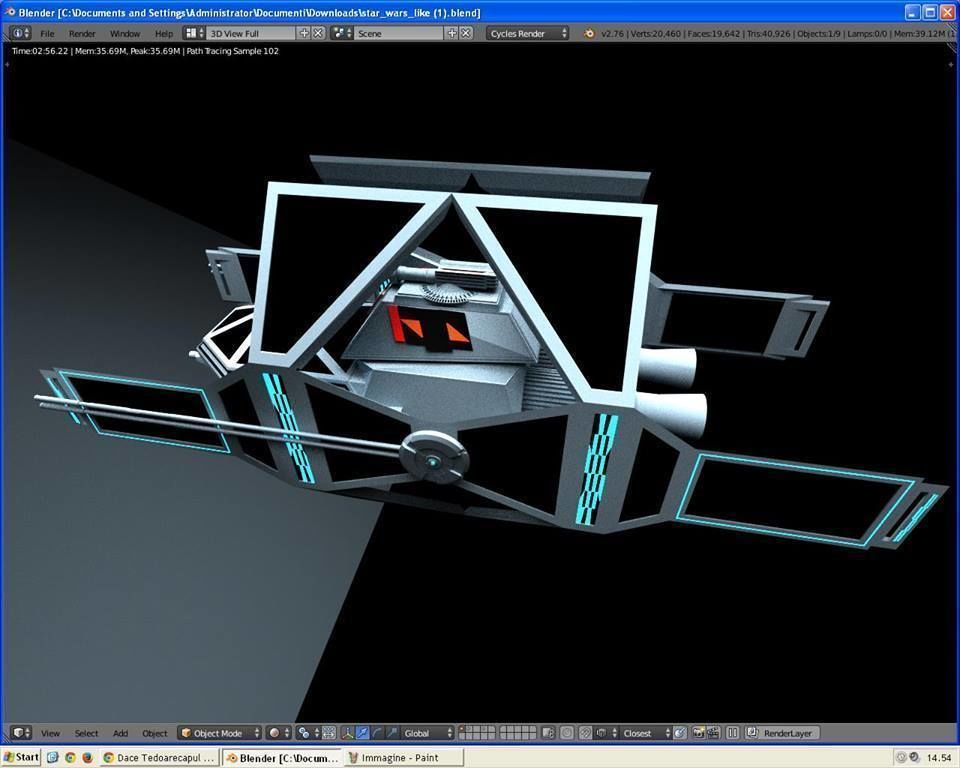Pause the viewport render preview
Image resolution: width=960 pixels, height=768 pixels.
tap(732, 732)
